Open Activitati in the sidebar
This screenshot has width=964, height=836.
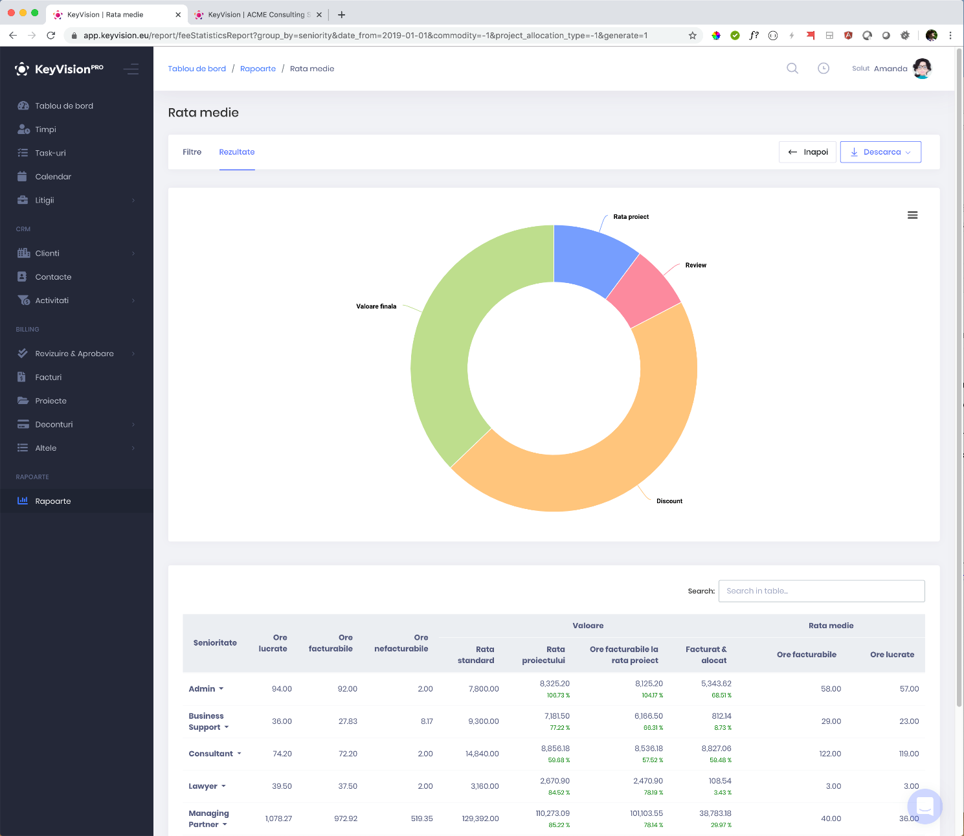tap(52, 301)
